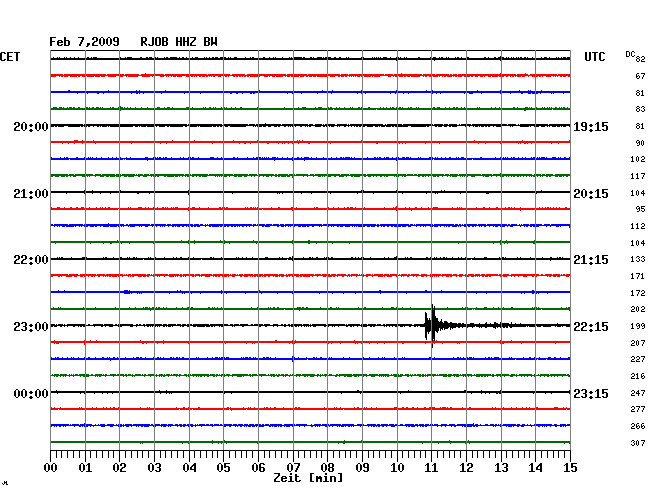Click the DC value "202"
Image resolution: width=650 pixels, height=494 pixels.
[638, 309]
